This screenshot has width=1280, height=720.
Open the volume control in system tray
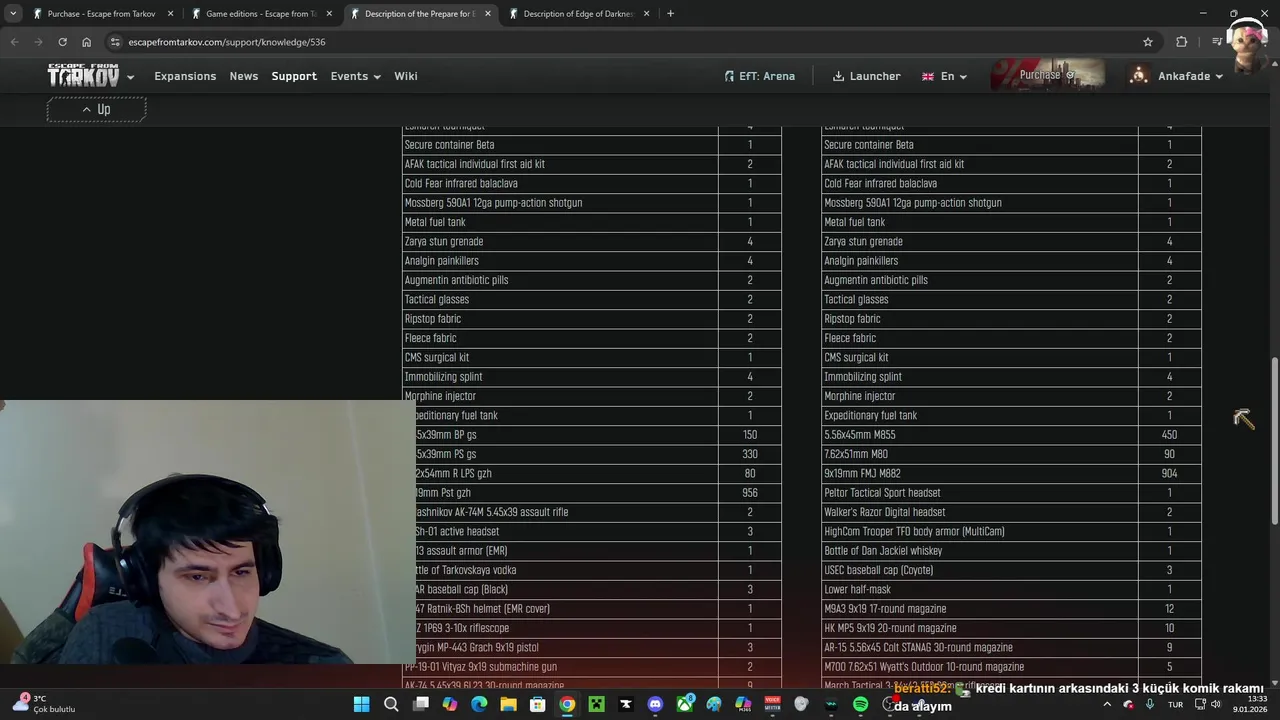1216,704
